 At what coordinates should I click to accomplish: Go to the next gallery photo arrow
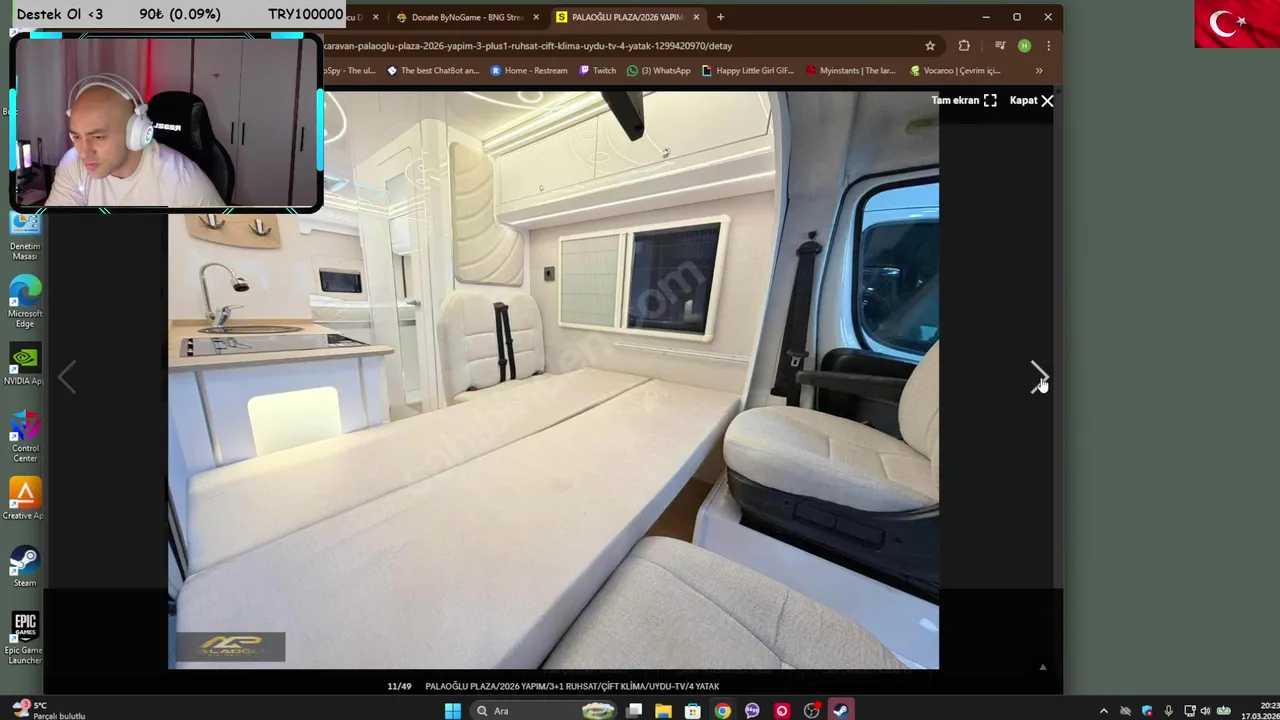1038,378
